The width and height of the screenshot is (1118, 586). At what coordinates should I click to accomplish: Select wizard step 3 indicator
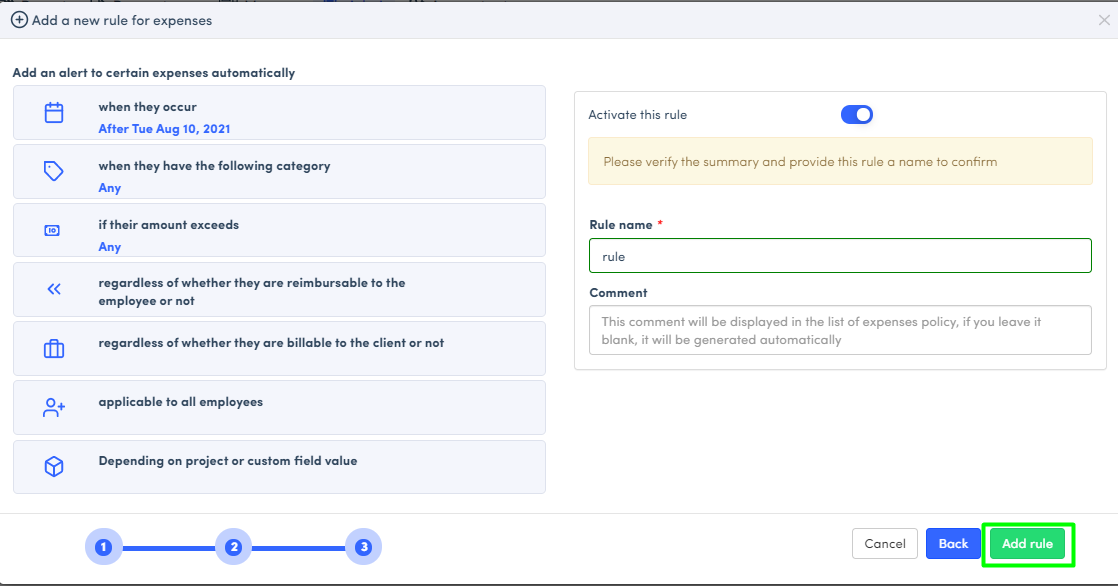click(363, 547)
